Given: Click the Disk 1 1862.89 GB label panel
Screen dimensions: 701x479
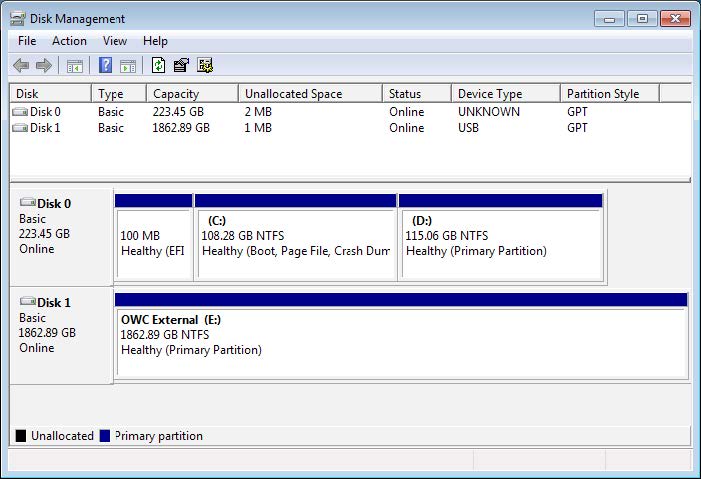Looking at the screenshot, I should pyautogui.click(x=61, y=336).
